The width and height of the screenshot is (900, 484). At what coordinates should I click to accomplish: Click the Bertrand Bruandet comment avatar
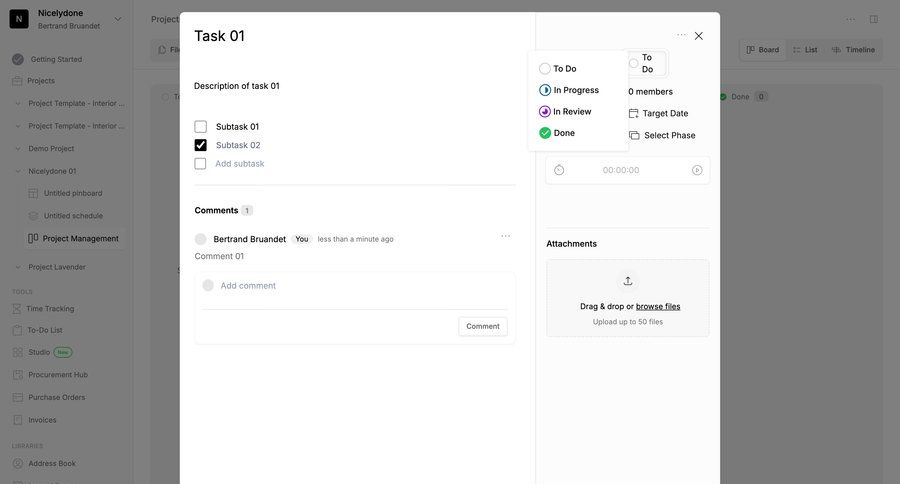200,239
